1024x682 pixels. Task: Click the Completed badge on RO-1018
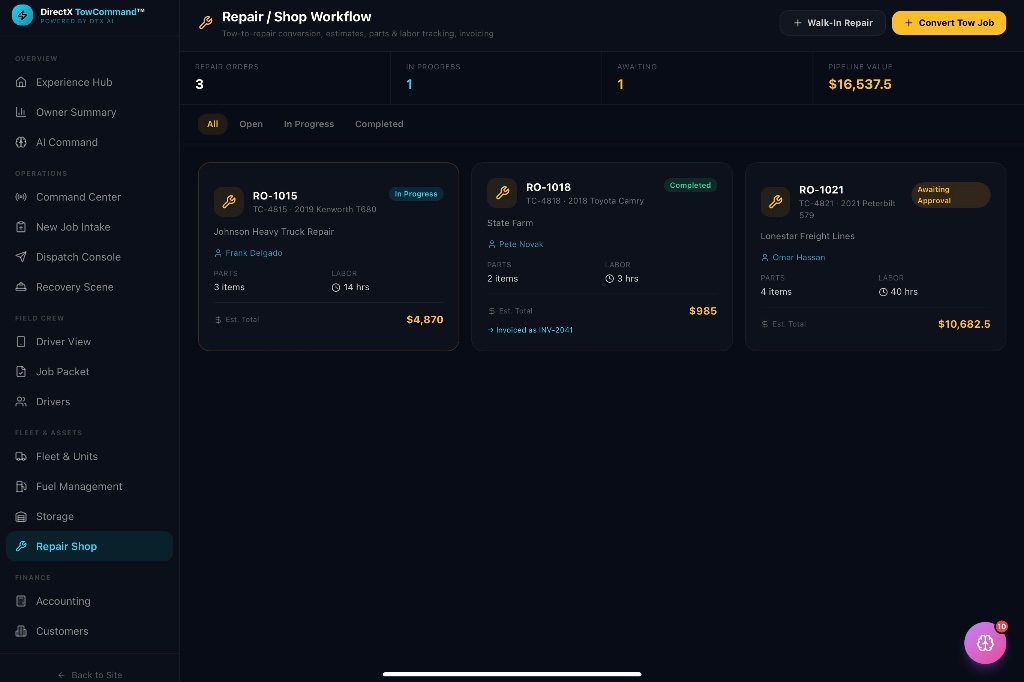(x=690, y=186)
